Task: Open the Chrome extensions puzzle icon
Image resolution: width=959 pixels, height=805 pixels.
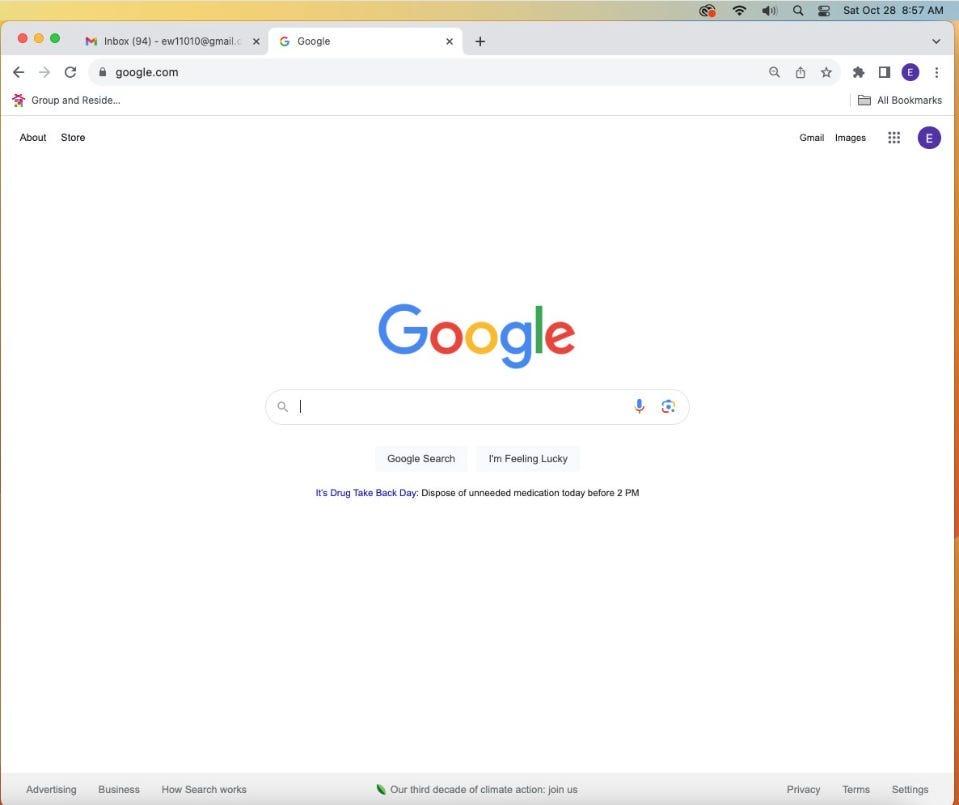Action: [x=858, y=72]
